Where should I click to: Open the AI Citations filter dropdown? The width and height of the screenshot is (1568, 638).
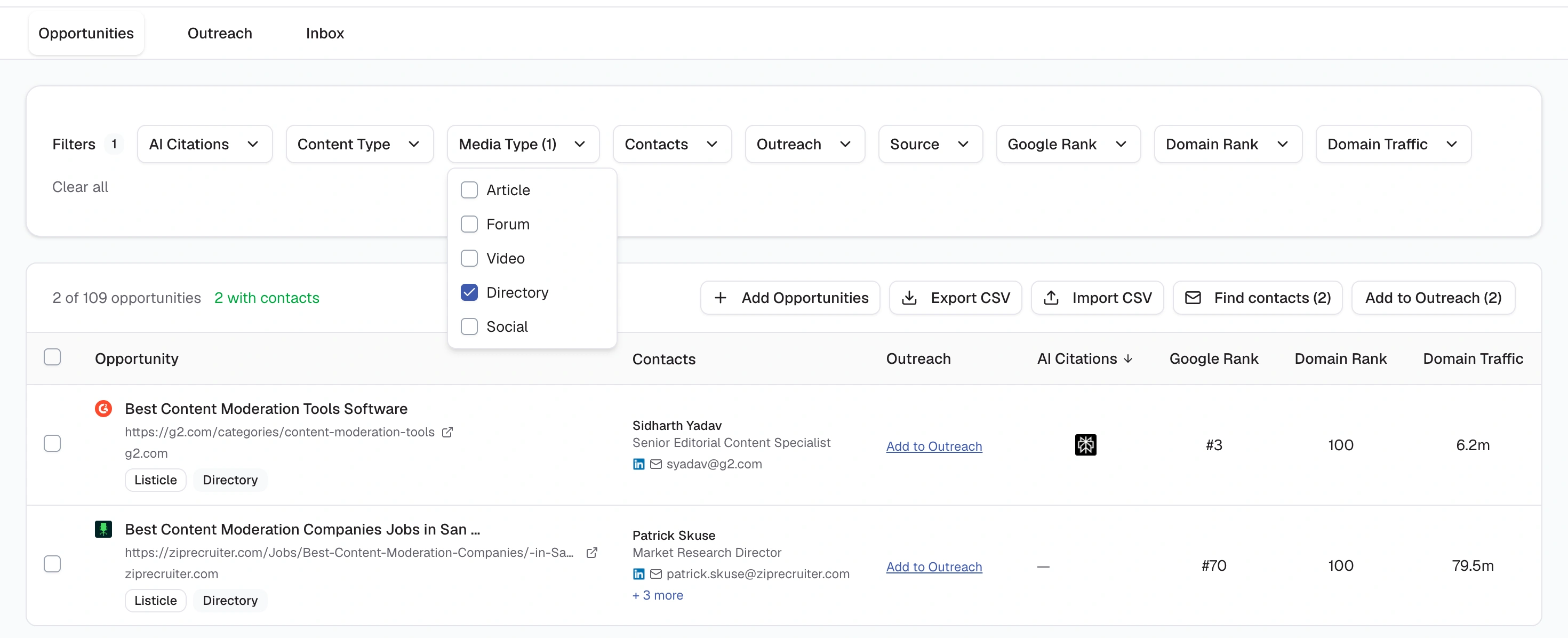click(x=204, y=144)
